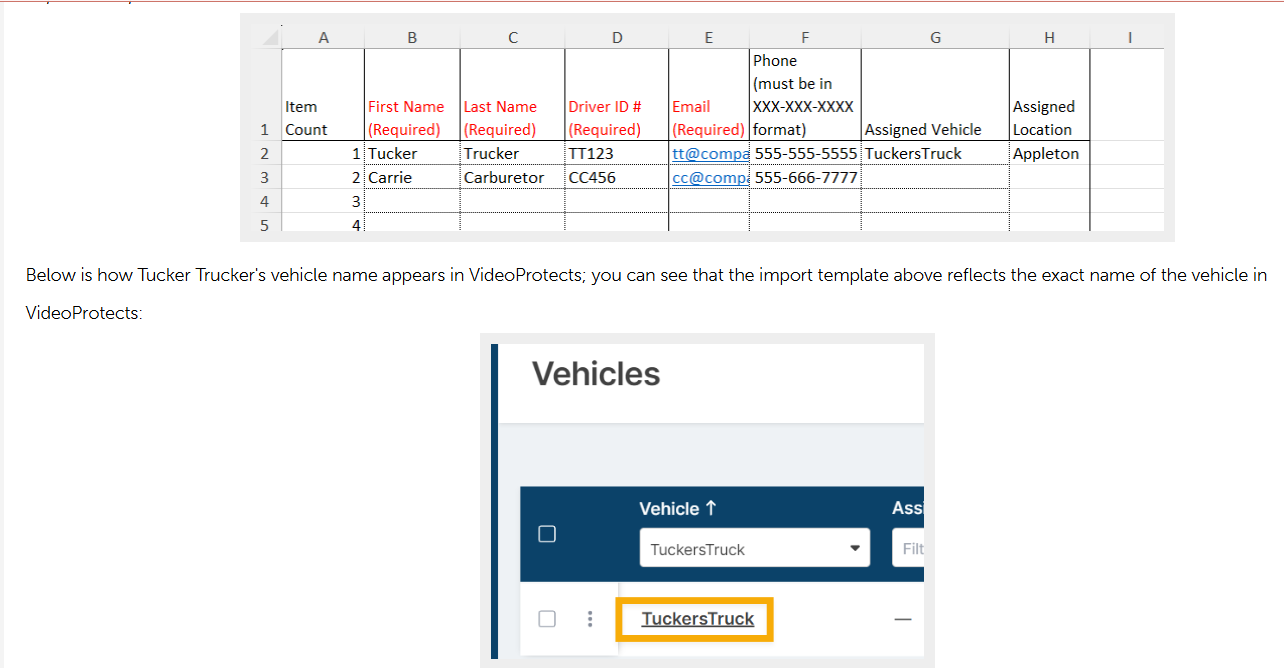
Task: Select spreadsheet column C header
Action: coord(512,38)
